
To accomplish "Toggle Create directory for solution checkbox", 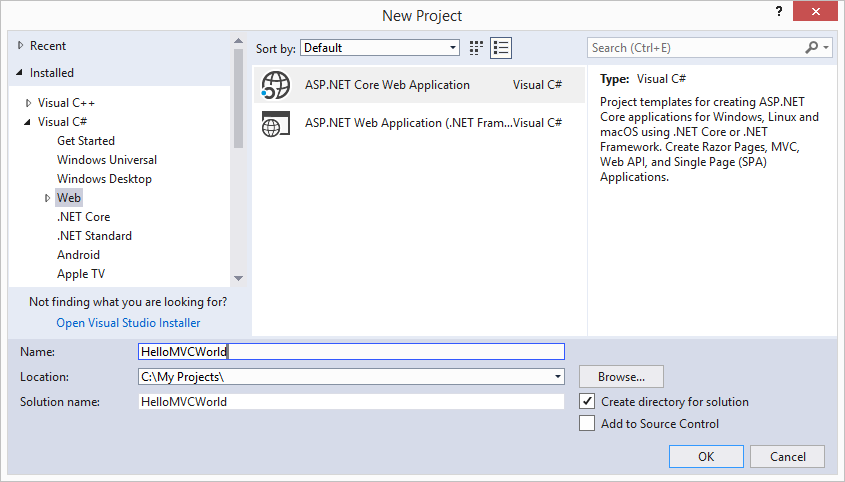I will pyautogui.click(x=587, y=401).
